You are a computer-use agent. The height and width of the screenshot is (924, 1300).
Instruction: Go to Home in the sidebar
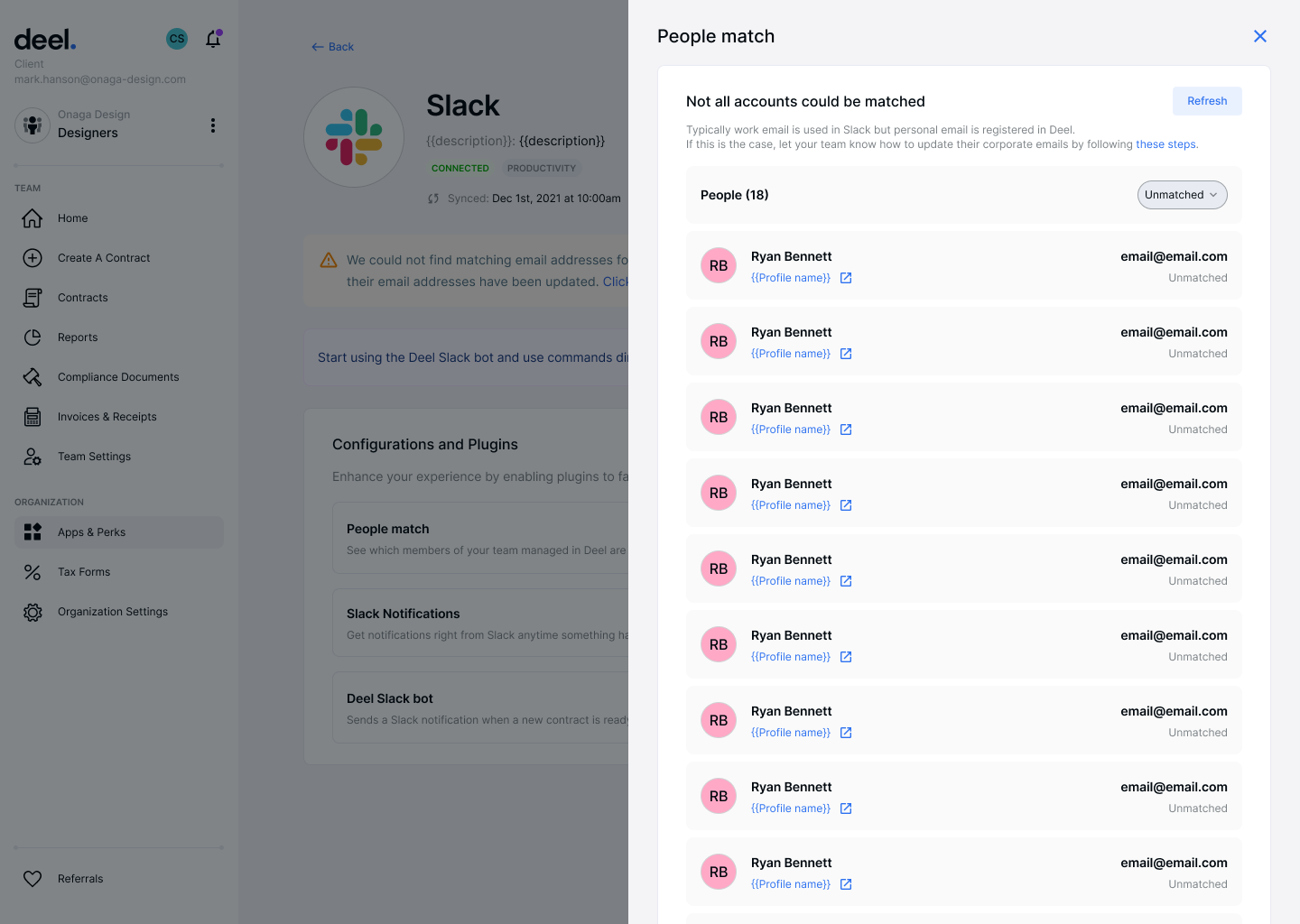click(72, 217)
